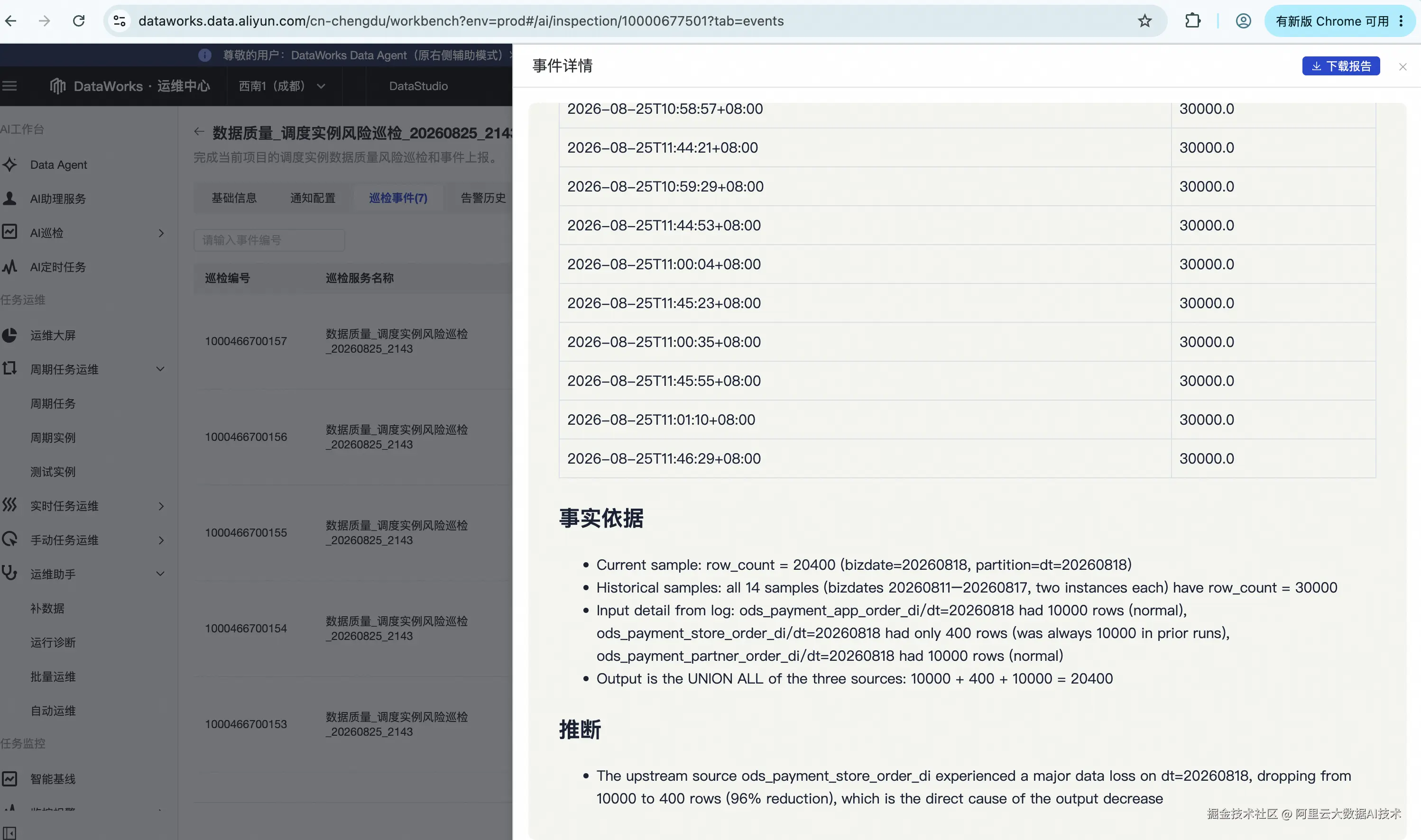
Task: Open 智能基线 in sidebar
Action: tap(53, 779)
